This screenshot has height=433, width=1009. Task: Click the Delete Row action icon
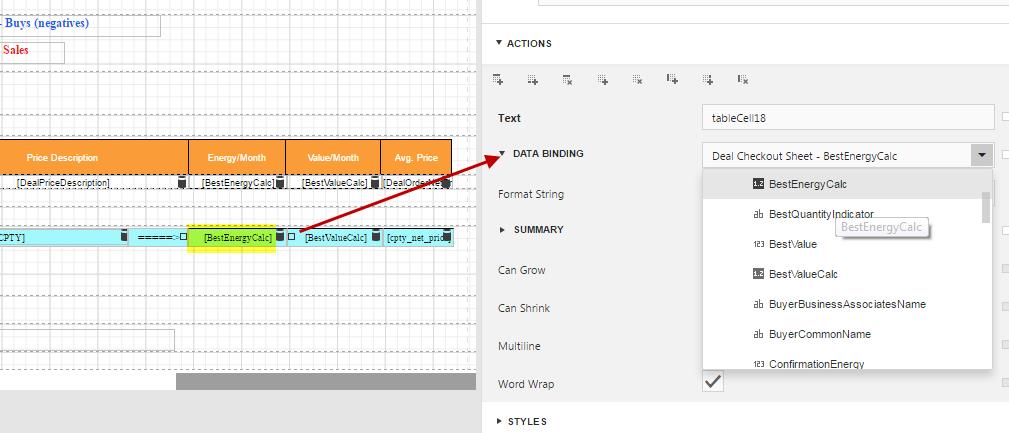pyautogui.click(x=567, y=79)
